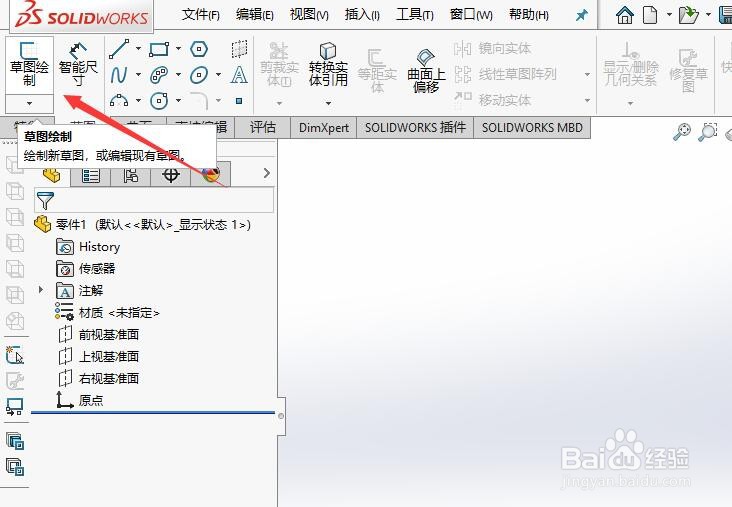
Task: Click the feature tree filter icon
Action: (45, 201)
